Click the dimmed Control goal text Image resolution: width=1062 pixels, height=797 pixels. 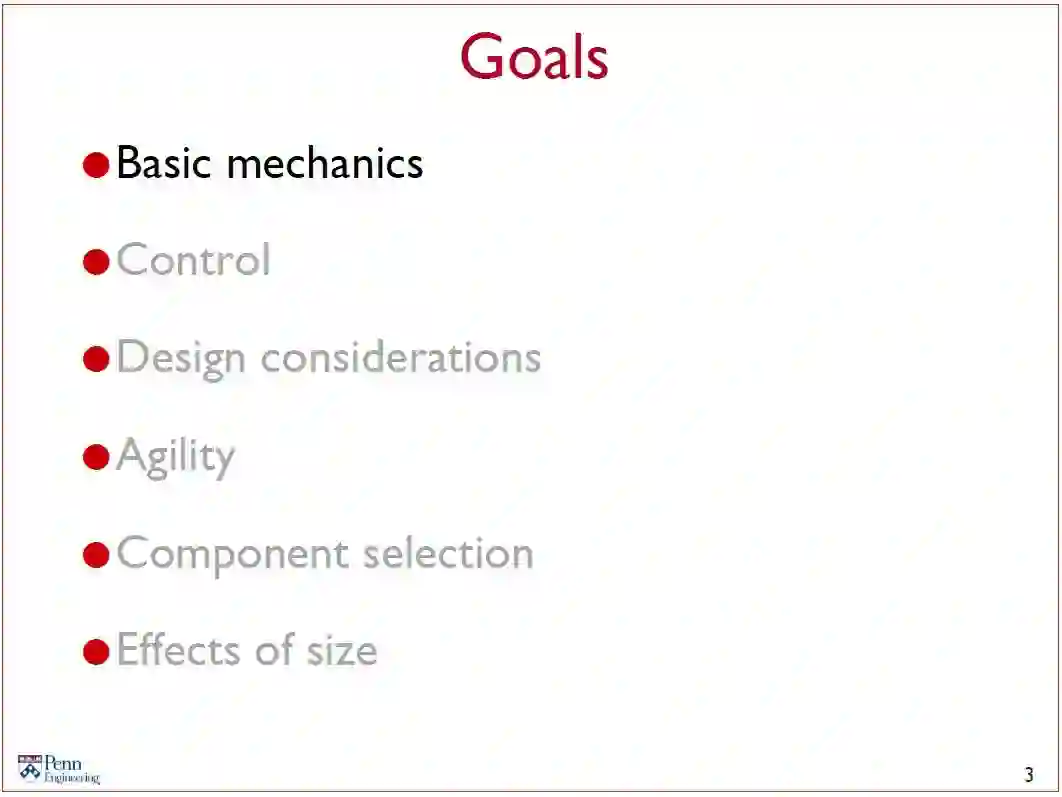pyautogui.click(x=194, y=260)
